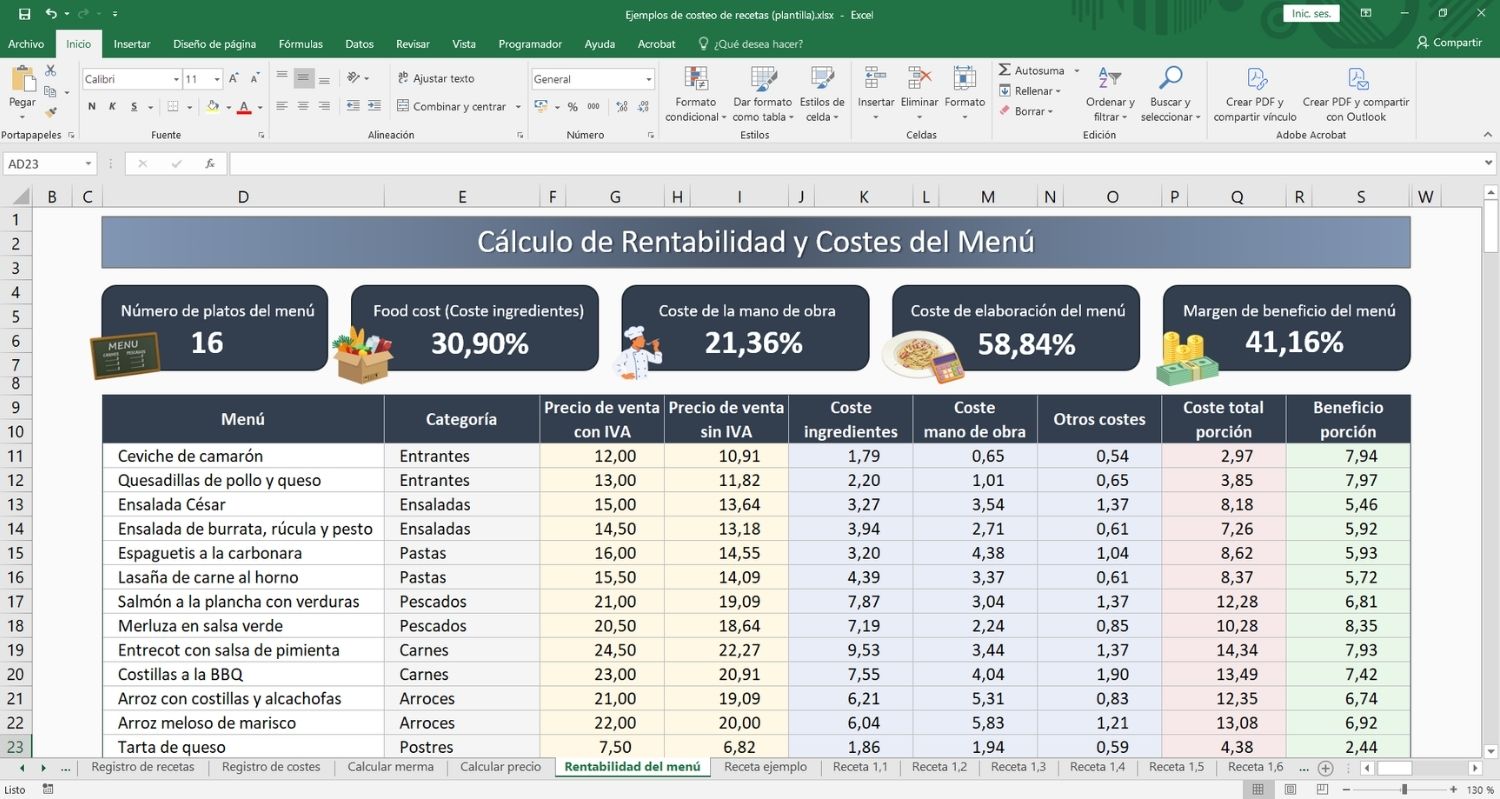Image resolution: width=1500 pixels, height=799 pixels.
Task: Toggle bold (N) formatting
Action: tap(92, 106)
